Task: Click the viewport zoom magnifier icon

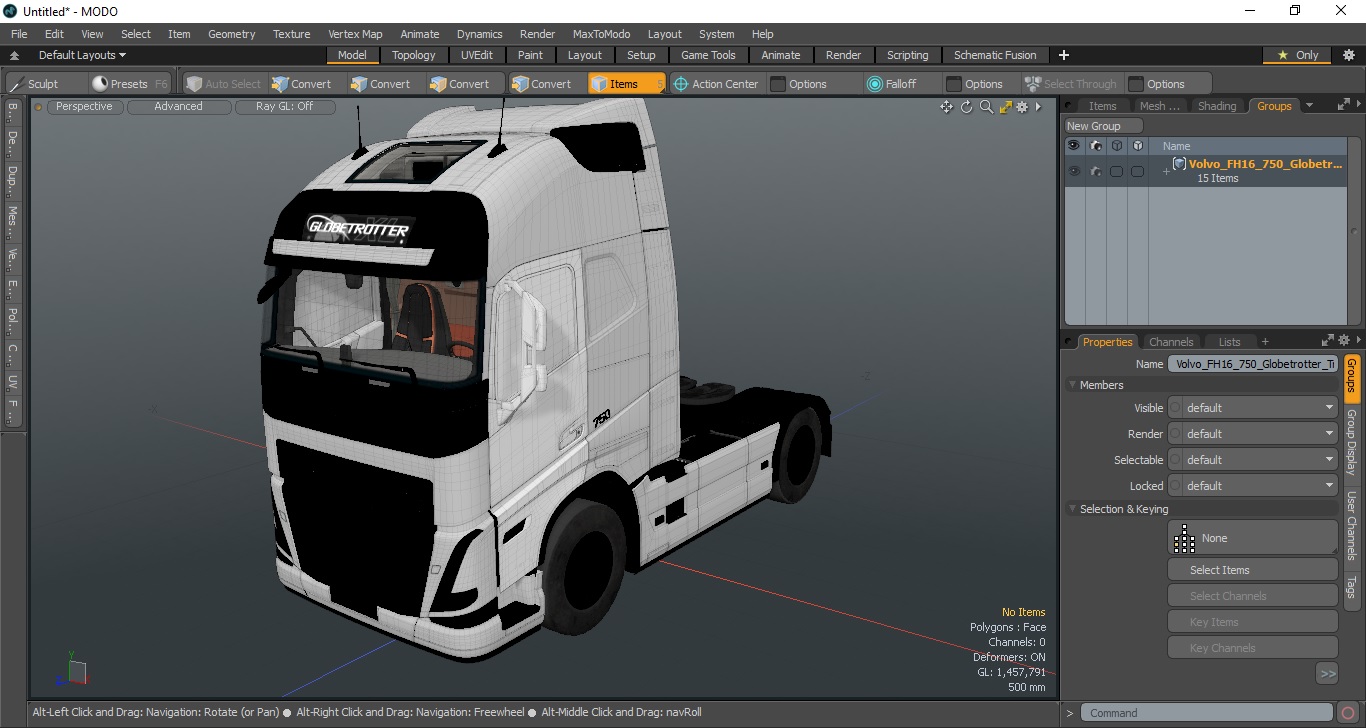Action: pos(986,107)
